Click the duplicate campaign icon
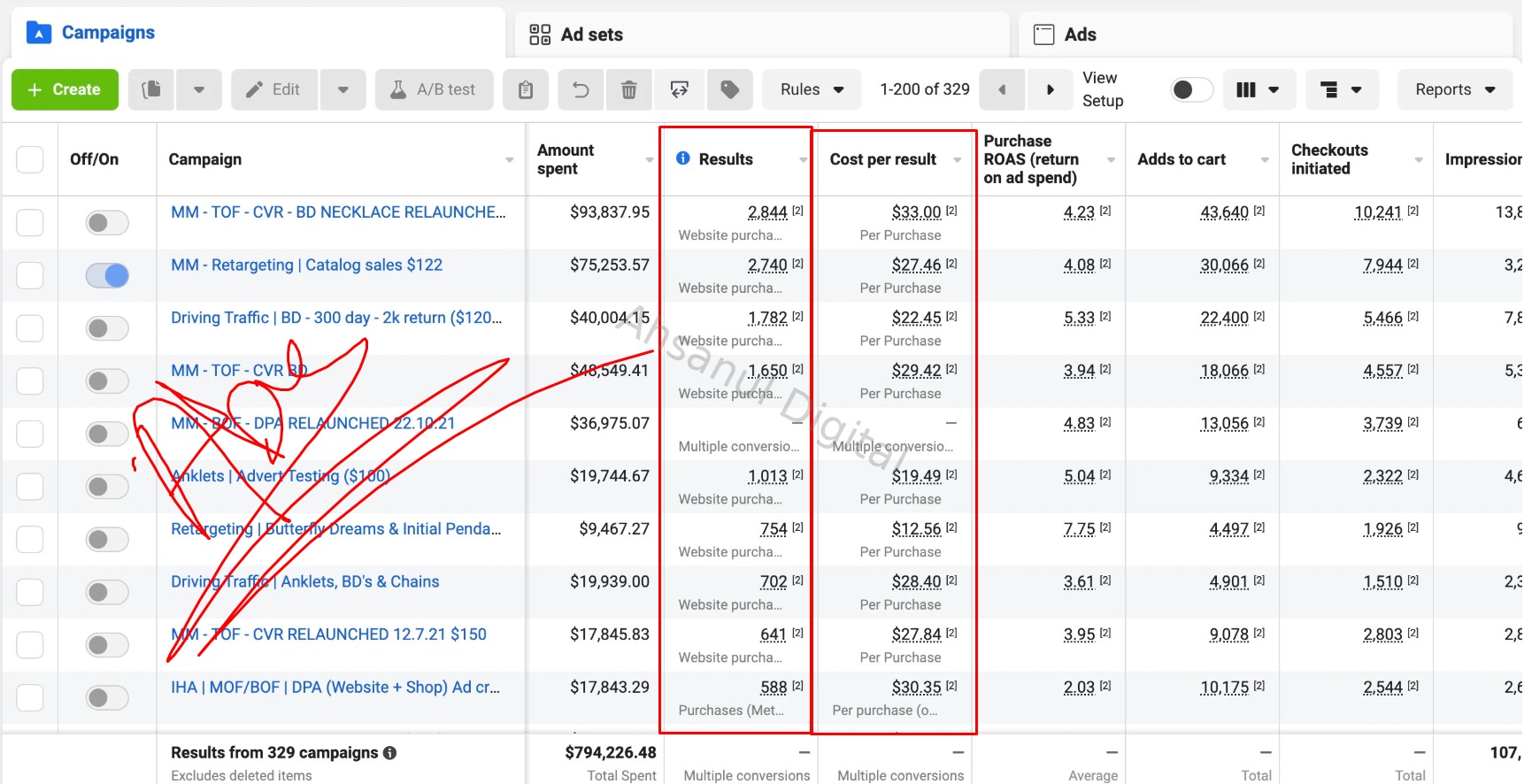This screenshot has height=784, width=1524. click(x=151, y=89)
